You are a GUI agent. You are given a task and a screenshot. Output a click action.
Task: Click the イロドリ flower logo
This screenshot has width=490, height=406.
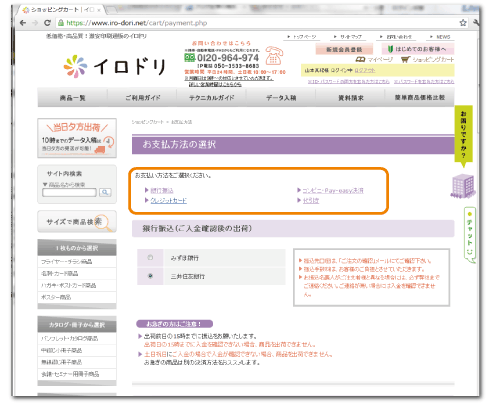click(x=76, y=66)
